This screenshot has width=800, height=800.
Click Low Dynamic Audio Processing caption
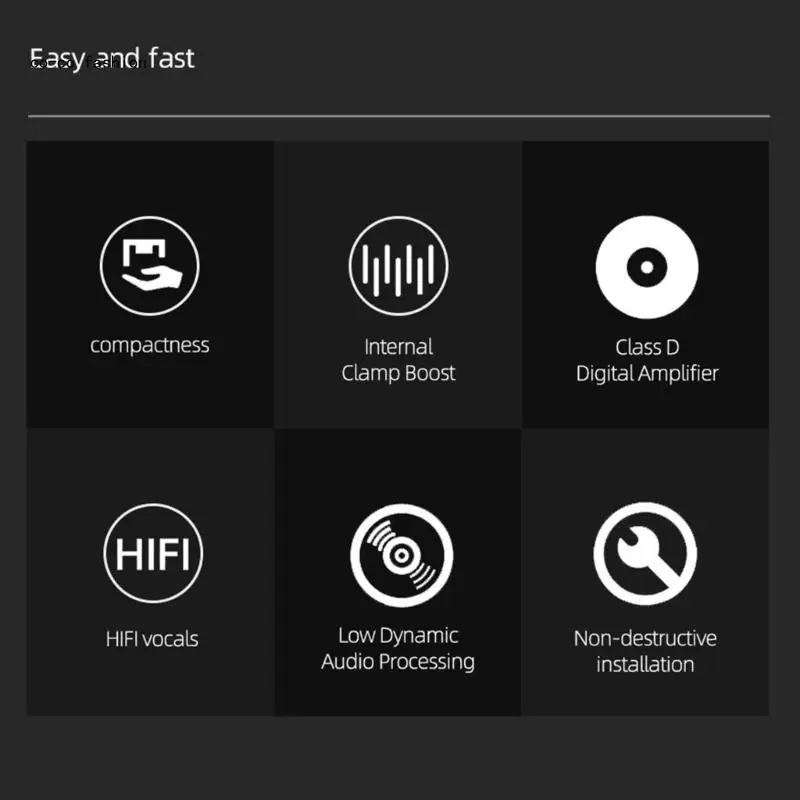coord(398,648)
